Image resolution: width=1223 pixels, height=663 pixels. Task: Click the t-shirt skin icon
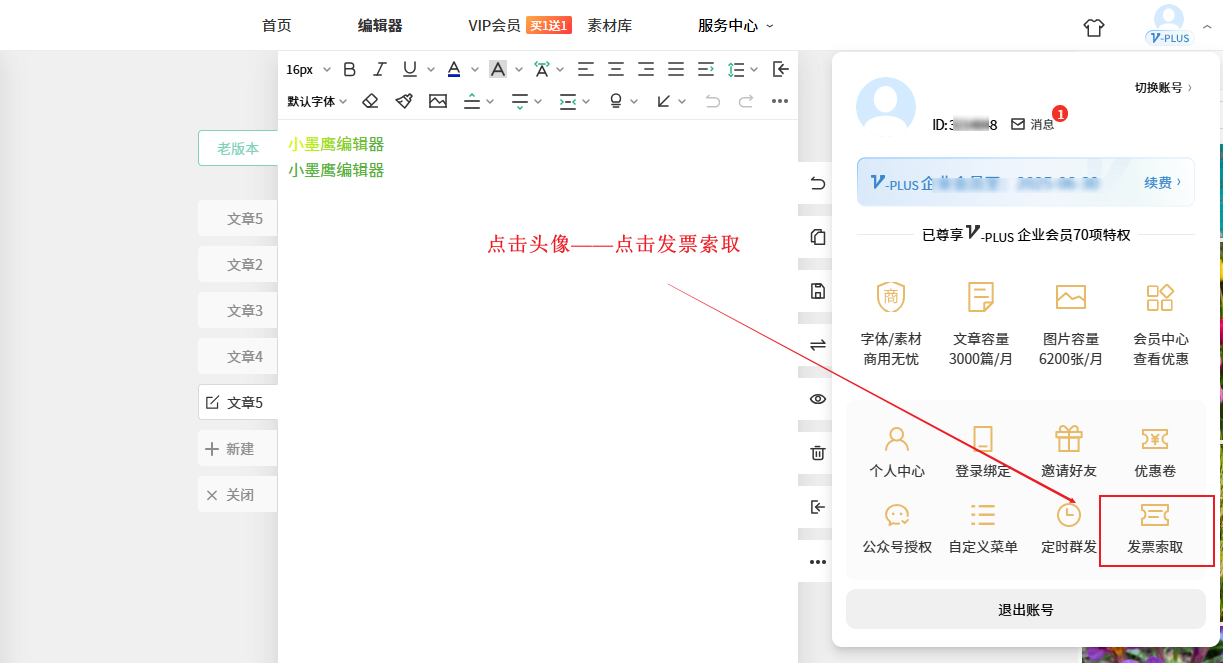pyautogui.click(x=1094, y=27)
